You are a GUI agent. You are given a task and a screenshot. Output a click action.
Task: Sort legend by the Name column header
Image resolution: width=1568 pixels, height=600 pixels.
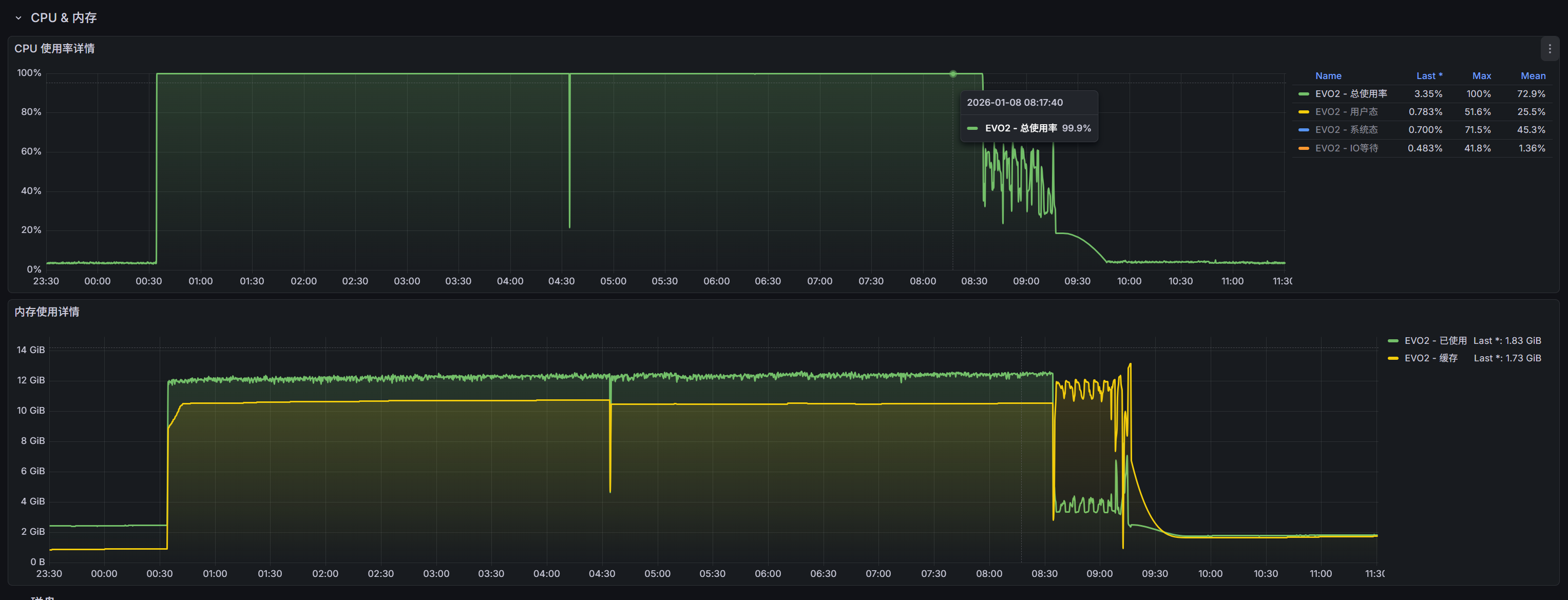click(x=1328, y=76)
